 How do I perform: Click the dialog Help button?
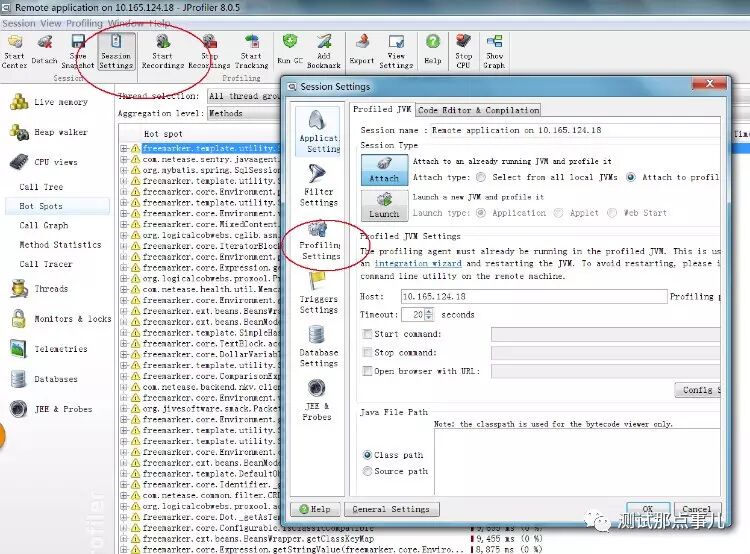pyautogui.click(x=315, y=509)
